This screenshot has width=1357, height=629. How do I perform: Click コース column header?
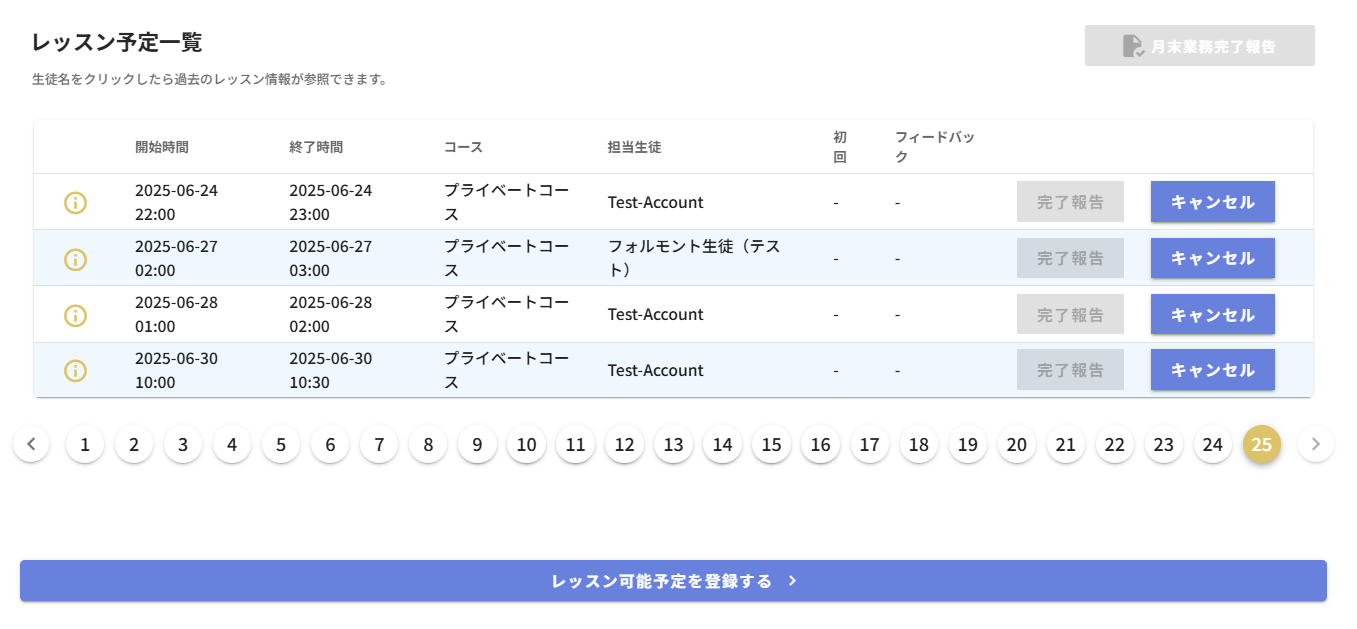click(463, 147)
